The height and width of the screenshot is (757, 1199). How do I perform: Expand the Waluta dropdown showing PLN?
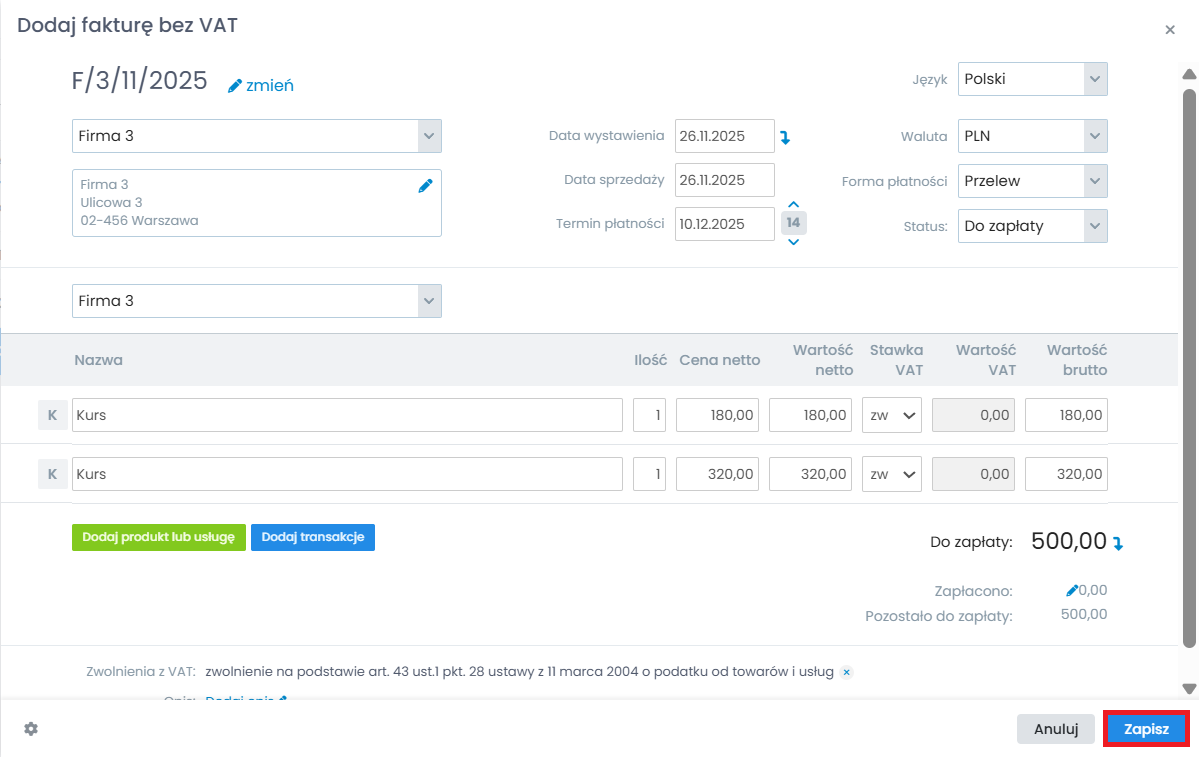1032,136
